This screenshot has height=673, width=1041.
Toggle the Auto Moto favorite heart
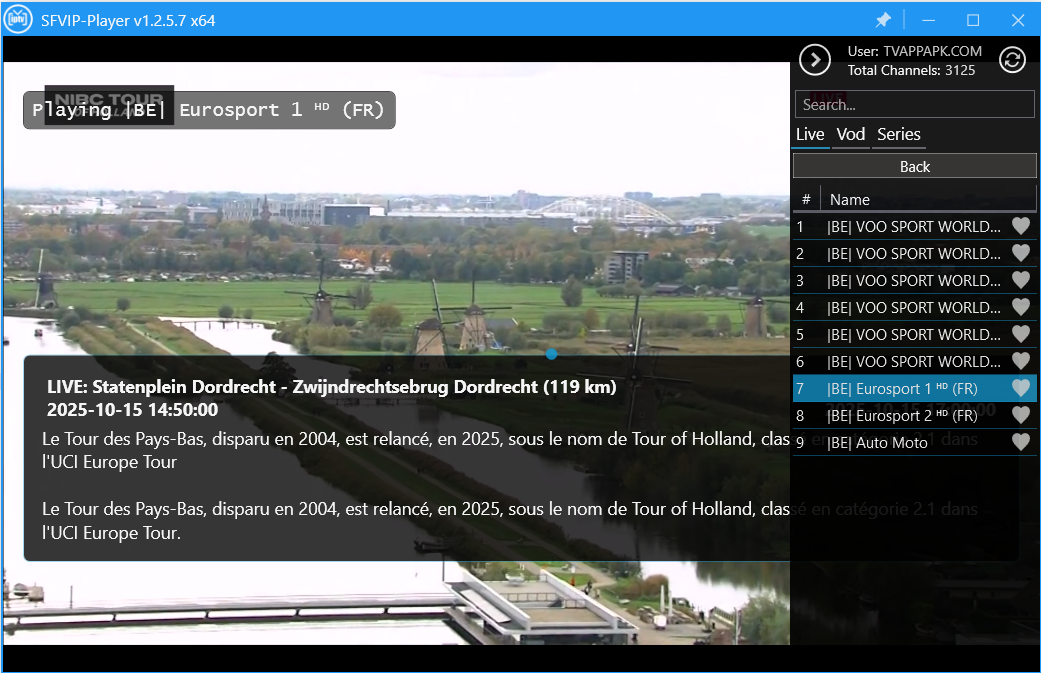1020,442
